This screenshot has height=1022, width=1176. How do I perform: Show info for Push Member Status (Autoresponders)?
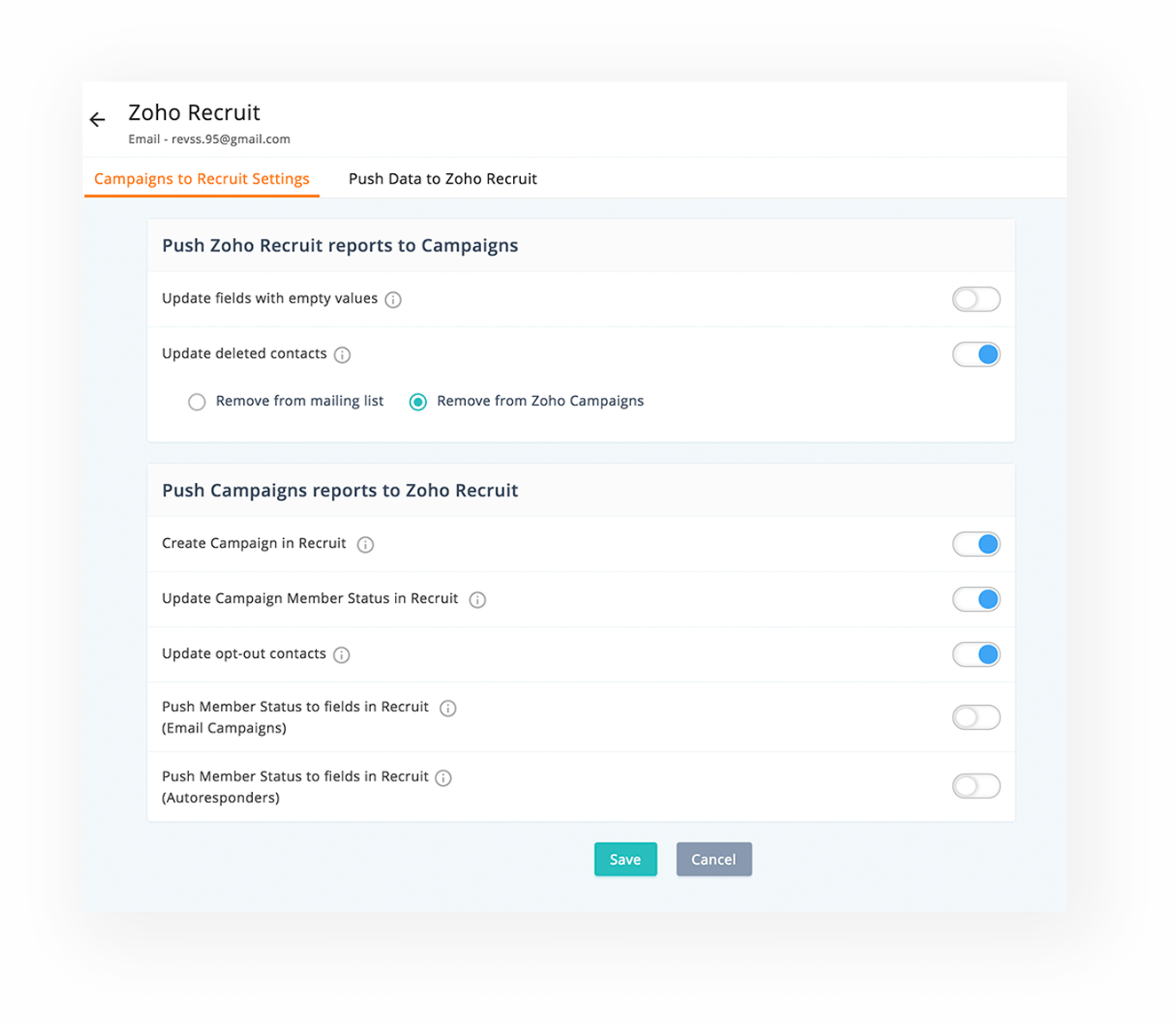pos(444,778)
